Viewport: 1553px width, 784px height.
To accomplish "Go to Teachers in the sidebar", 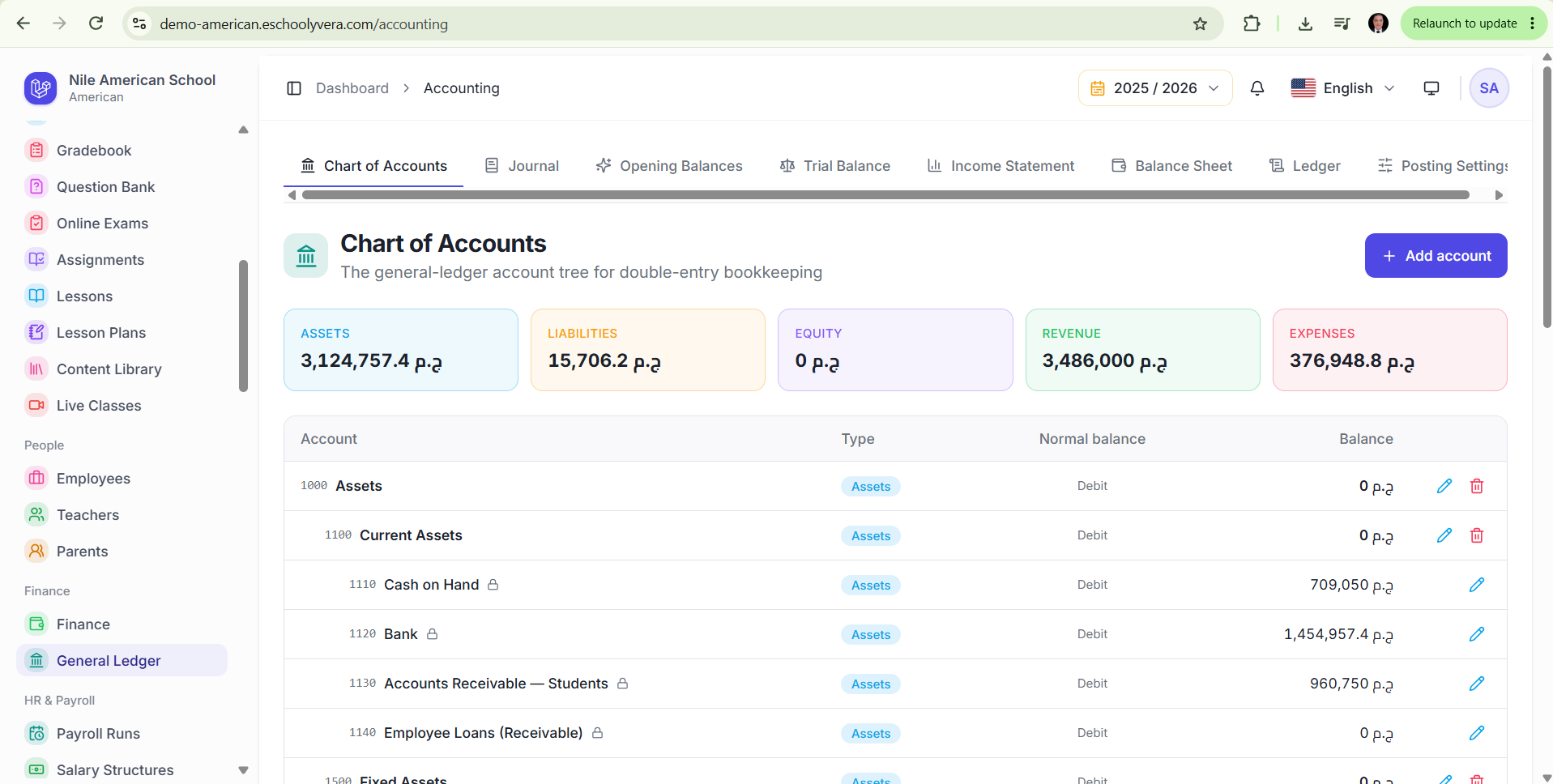I will [x=122, y=515].
